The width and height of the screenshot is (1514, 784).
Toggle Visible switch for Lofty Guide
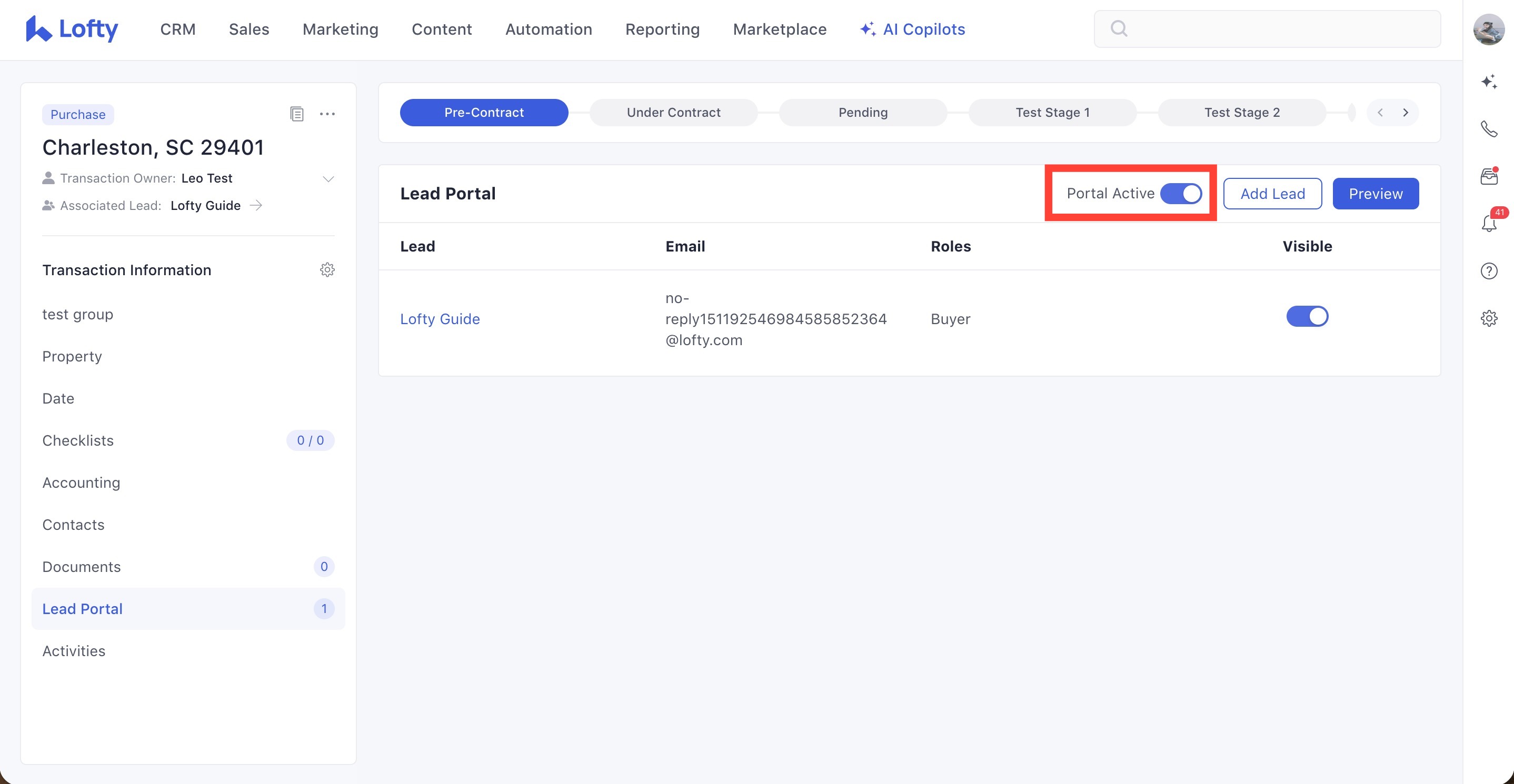click(x=1307, y=317)
